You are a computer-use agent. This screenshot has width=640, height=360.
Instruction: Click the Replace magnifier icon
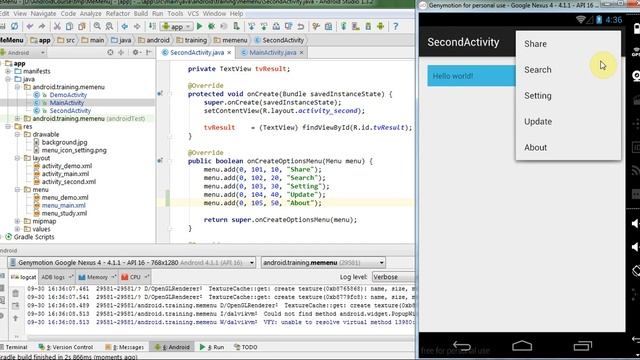coord(109,27)
